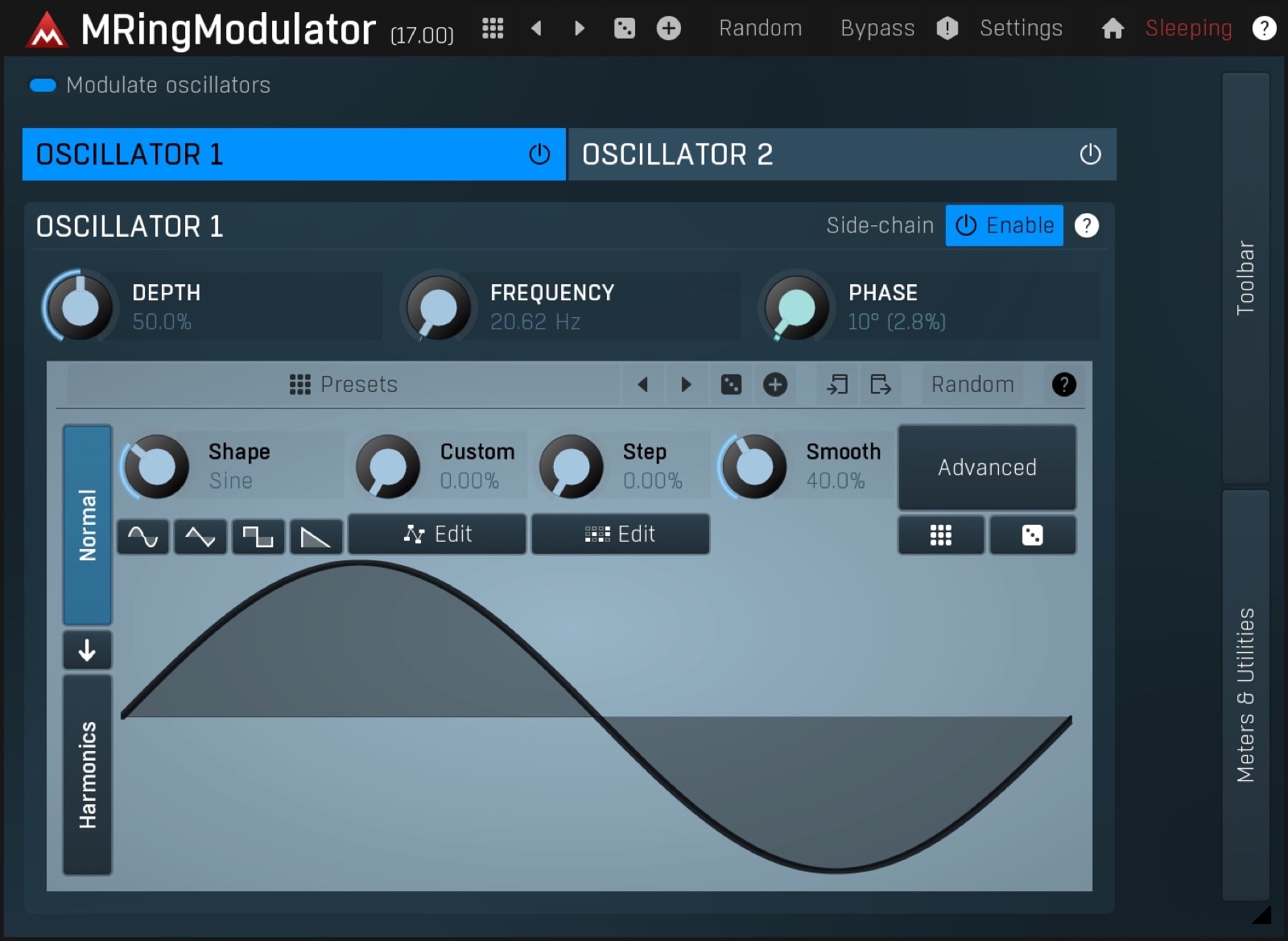This screenshot has height=941, width=1288.
Task: Click the title bar add preset plus icon
Action: [668, 28]
